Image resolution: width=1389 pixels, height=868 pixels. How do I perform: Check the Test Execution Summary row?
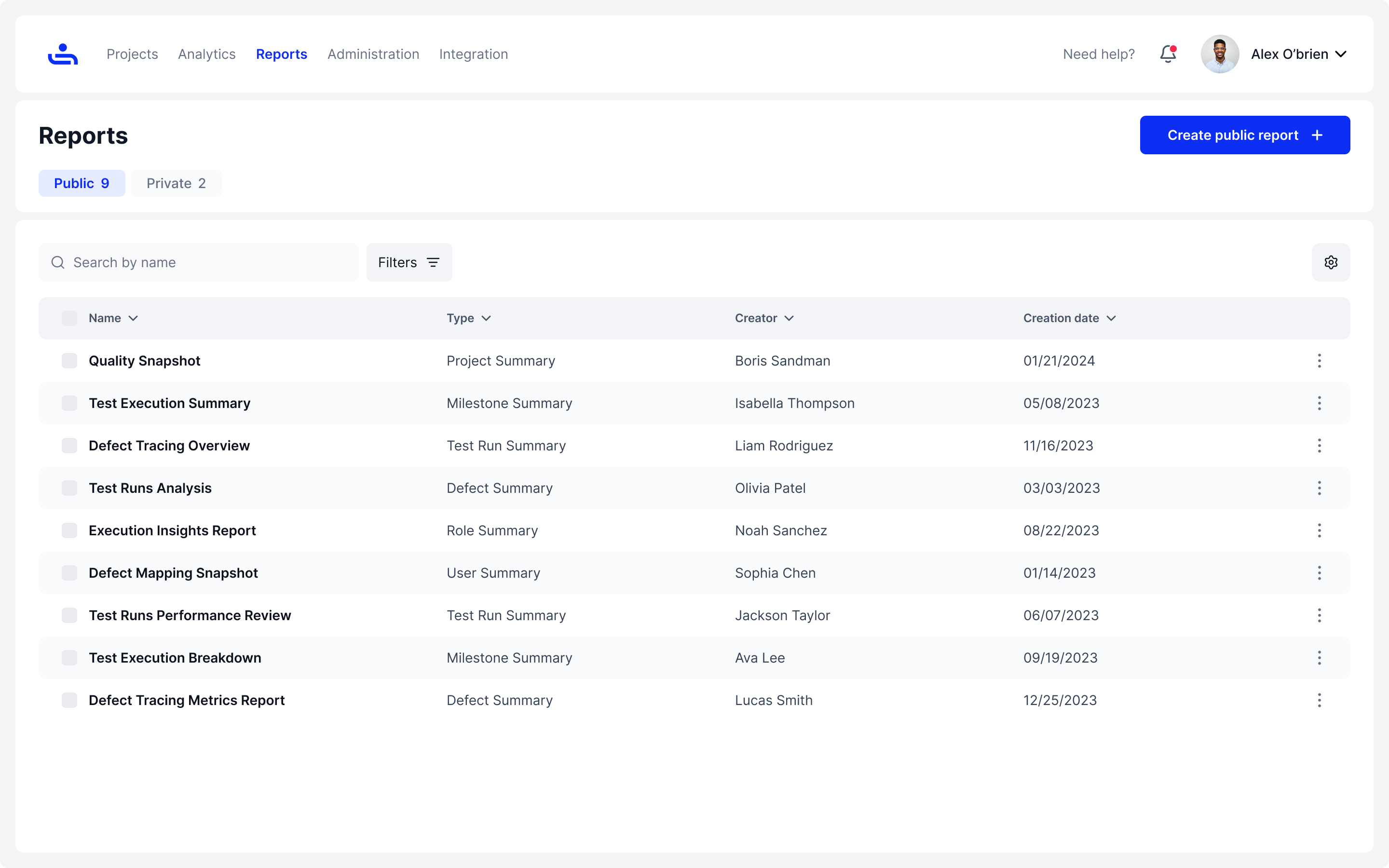click(x=69, y=403)
